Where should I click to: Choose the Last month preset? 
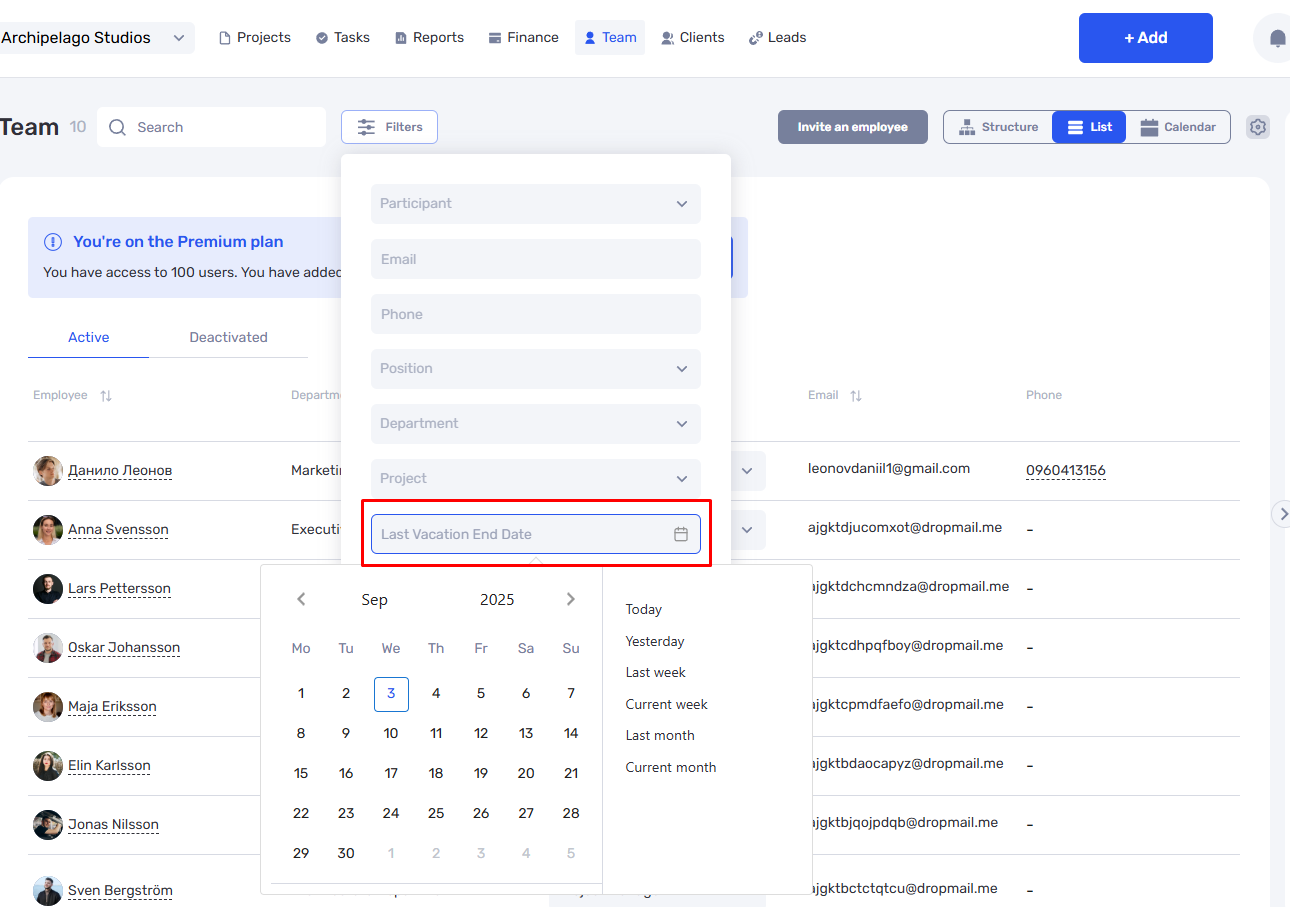660,735
